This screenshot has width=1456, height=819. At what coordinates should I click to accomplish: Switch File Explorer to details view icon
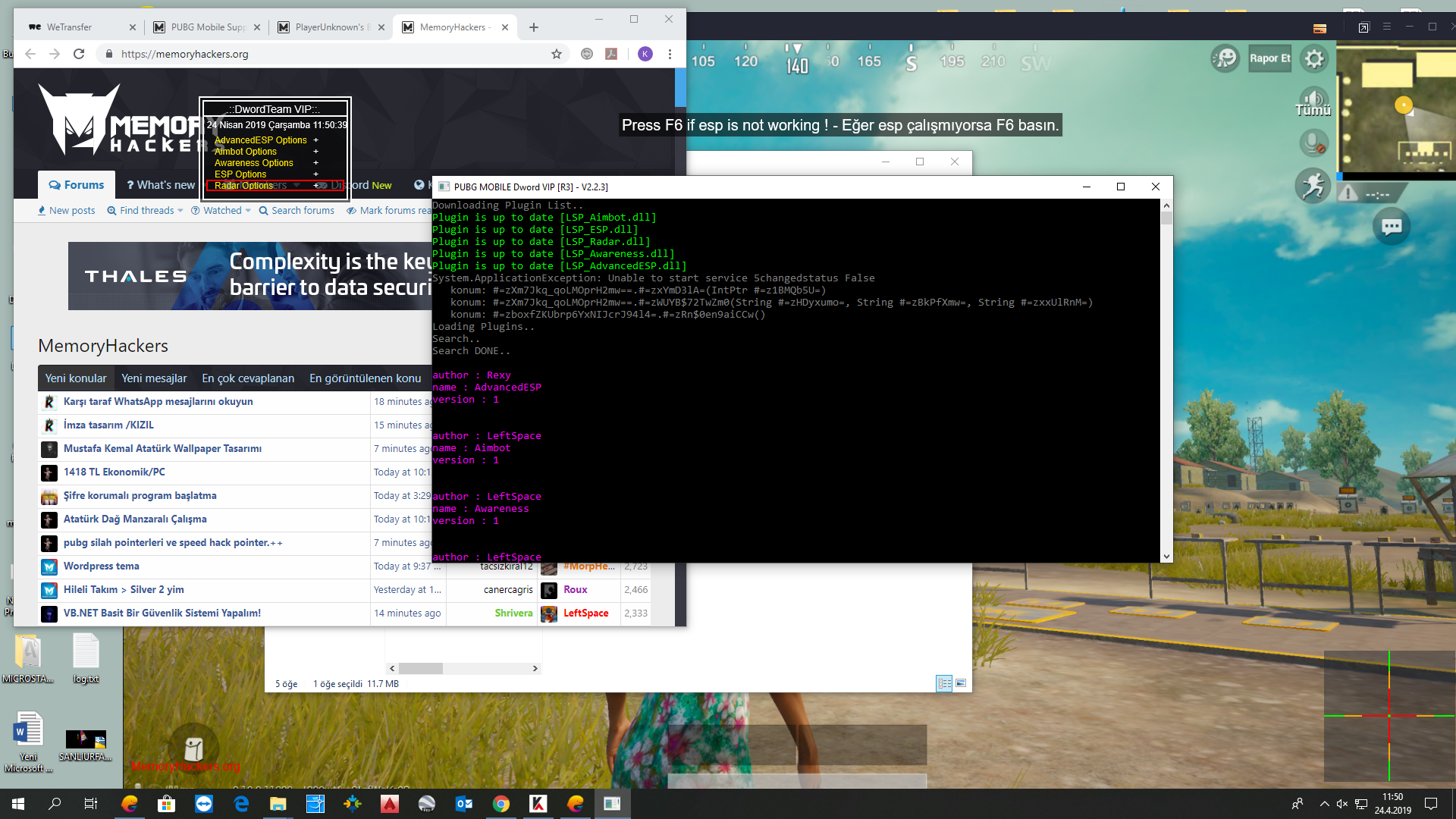coord(944,684)
